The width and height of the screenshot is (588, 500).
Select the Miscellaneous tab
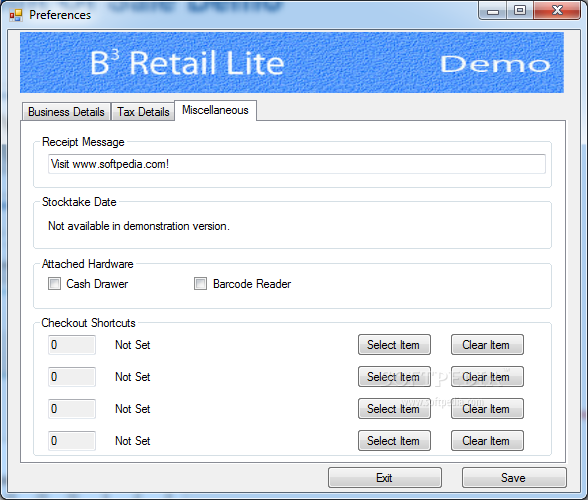click(x=216, y=110)
